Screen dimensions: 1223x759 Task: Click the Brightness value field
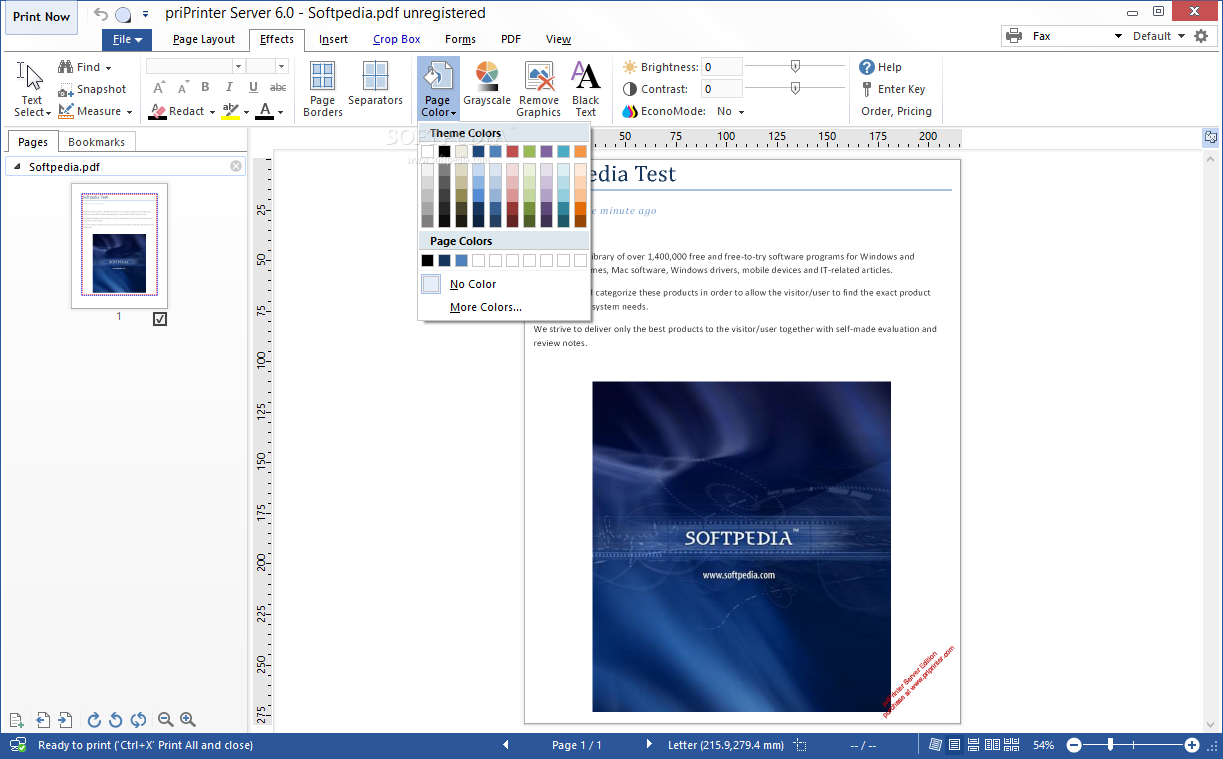pyautogui.click(x=722, y=67)
